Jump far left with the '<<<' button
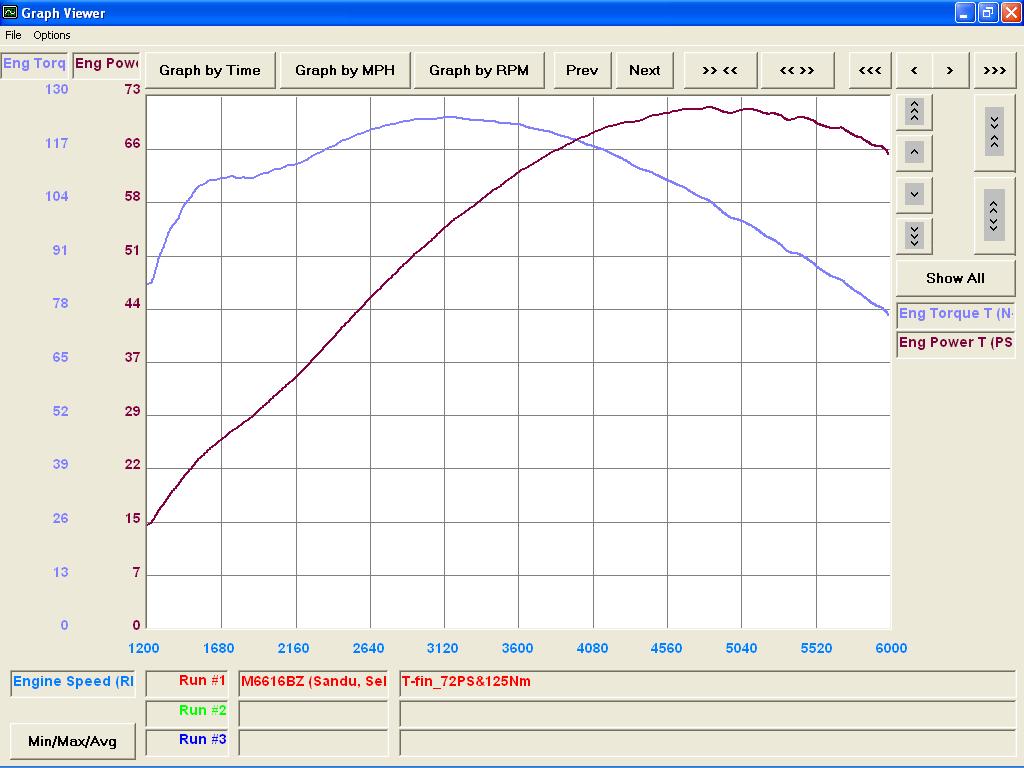1024x768 pixels. [870, 70]
